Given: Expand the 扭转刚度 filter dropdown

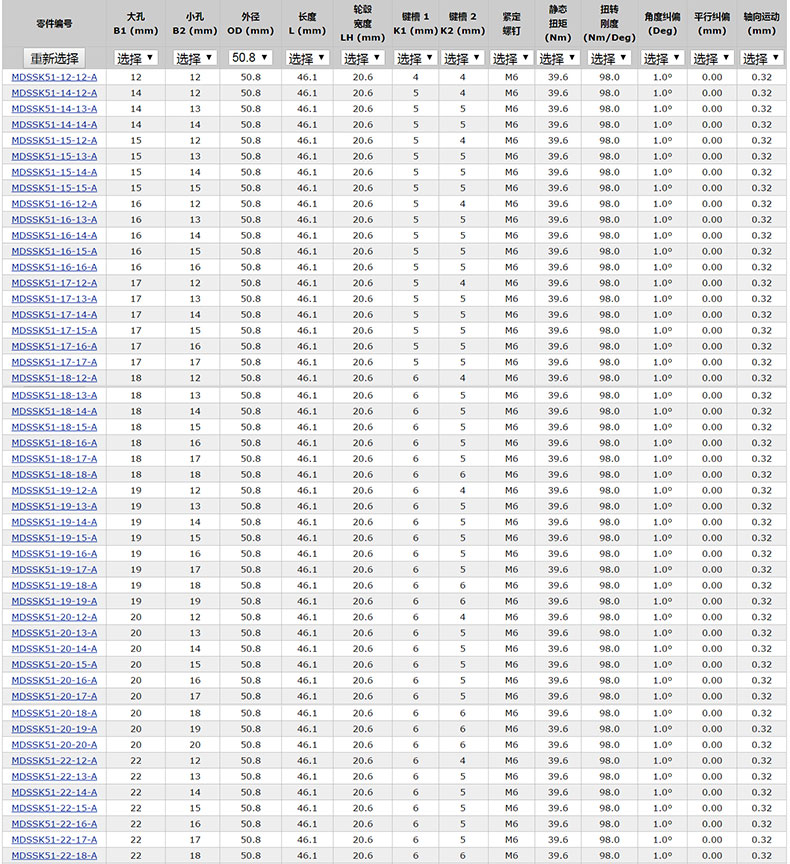Looking at the screenshot, I should click(608, 59).
